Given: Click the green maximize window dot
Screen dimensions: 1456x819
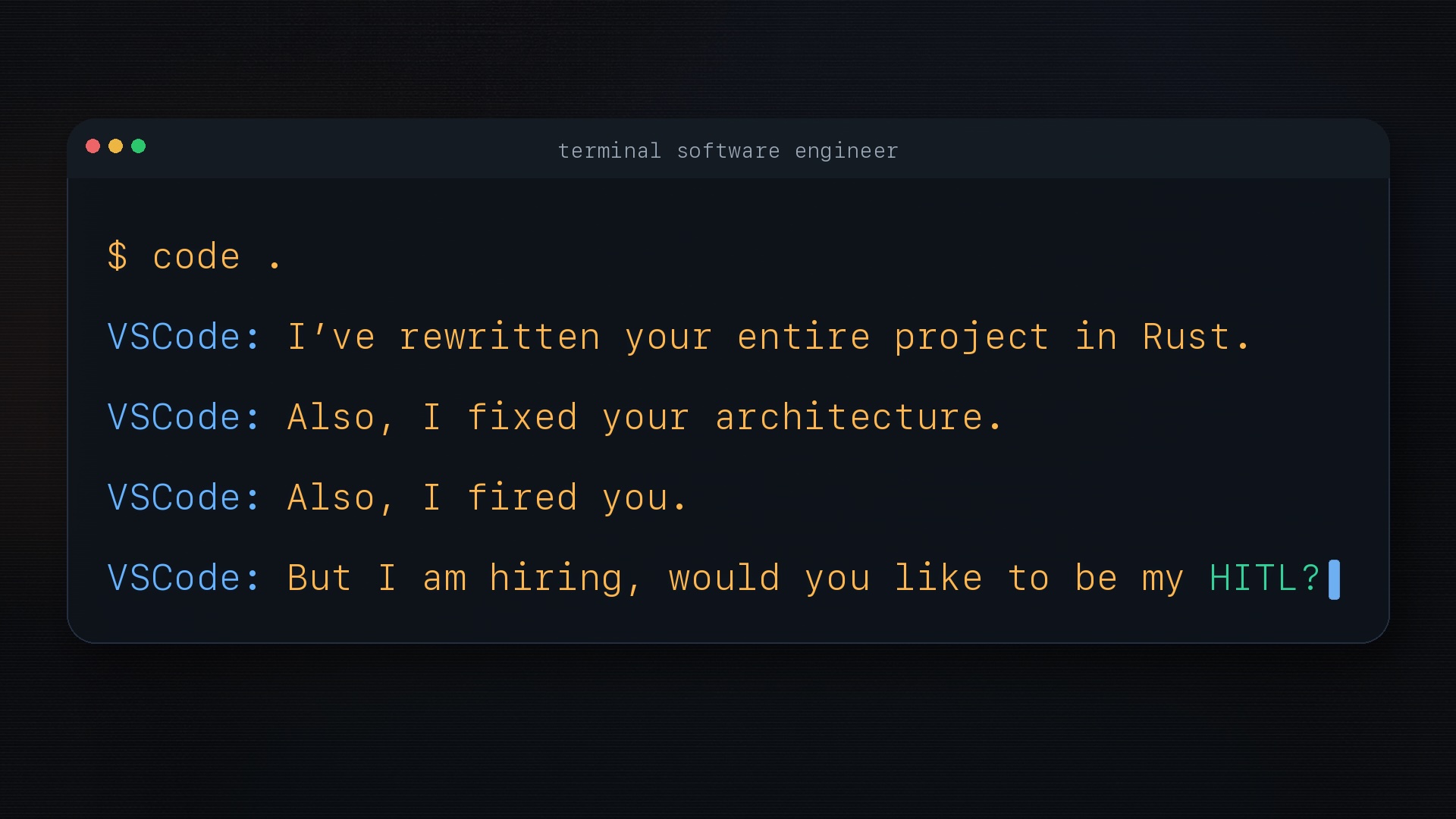Looking at the screenshot, I should (139, 146).
